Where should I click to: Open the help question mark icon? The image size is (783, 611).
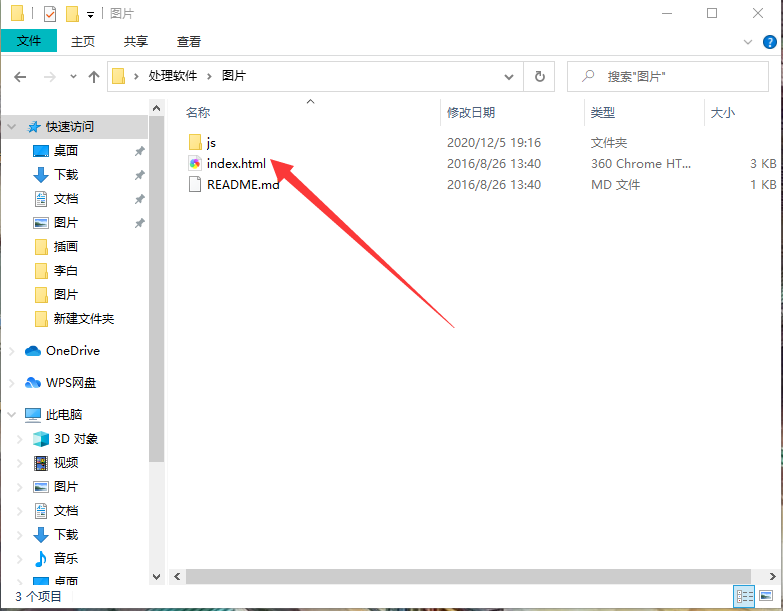[x=770, y=42]
